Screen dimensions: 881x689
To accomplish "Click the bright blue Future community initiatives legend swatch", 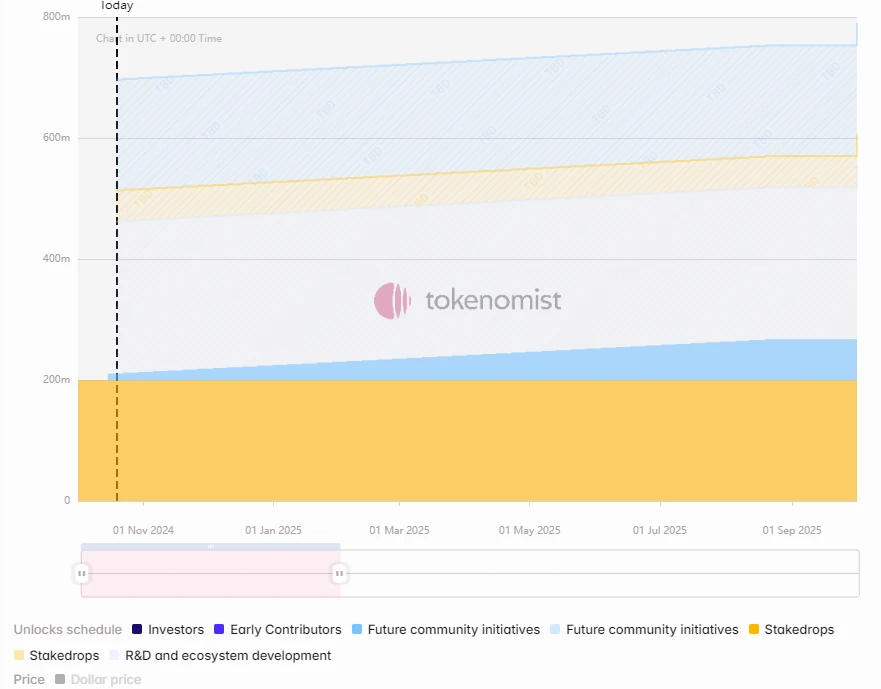I will (357, 630).
